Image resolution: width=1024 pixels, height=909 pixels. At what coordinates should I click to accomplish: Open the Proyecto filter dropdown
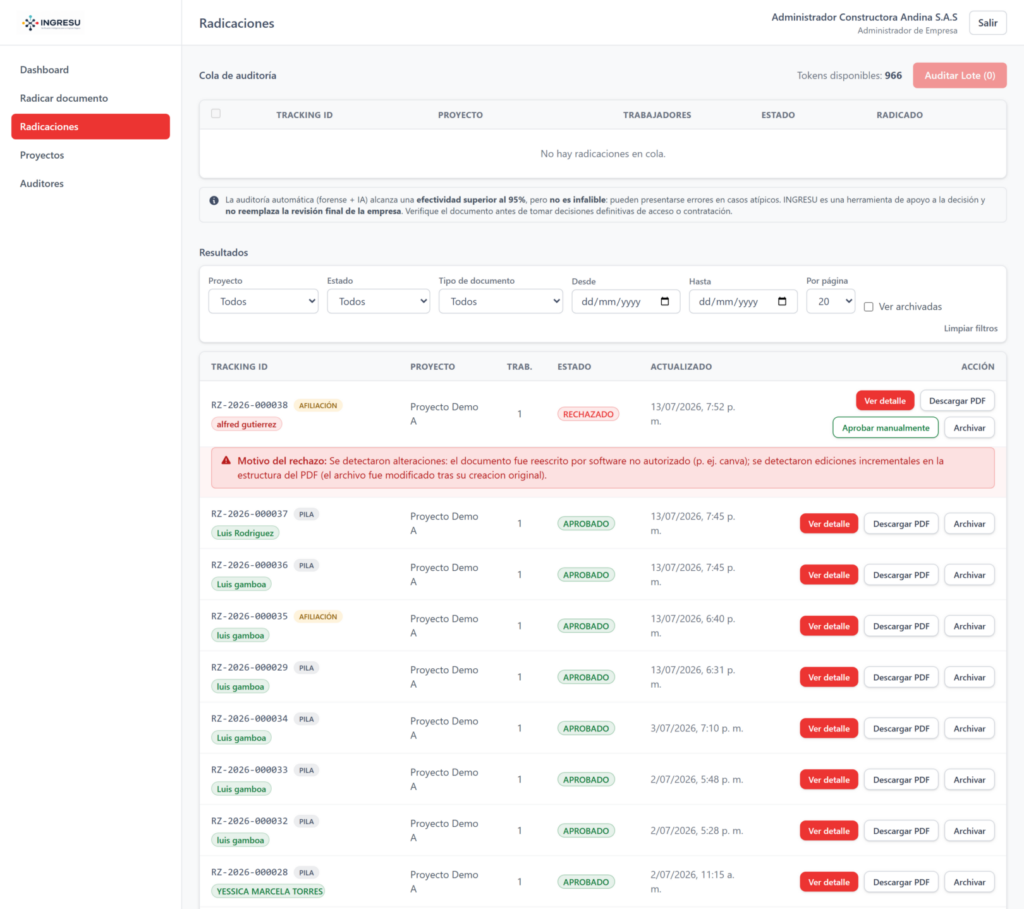click(263, 302)
